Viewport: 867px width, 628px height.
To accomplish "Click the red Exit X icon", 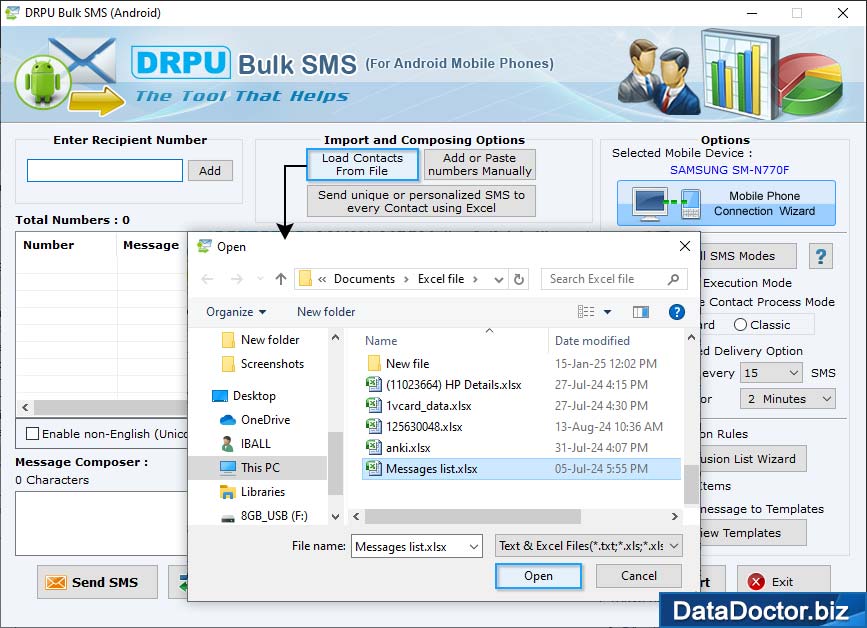I will tap(756, 582).
